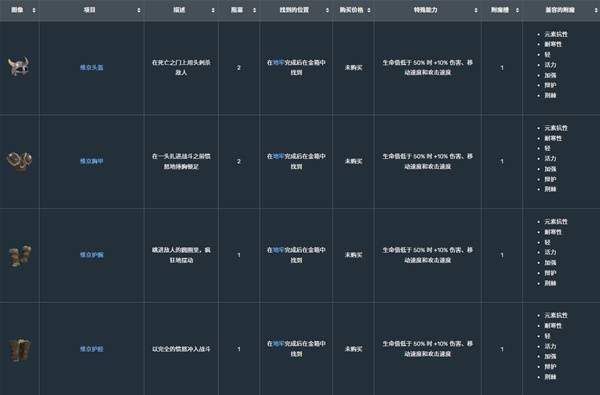Screen dimensions: 600x395
Task: Click the 特殊能力 column header label
Action: tap(426, 10)
